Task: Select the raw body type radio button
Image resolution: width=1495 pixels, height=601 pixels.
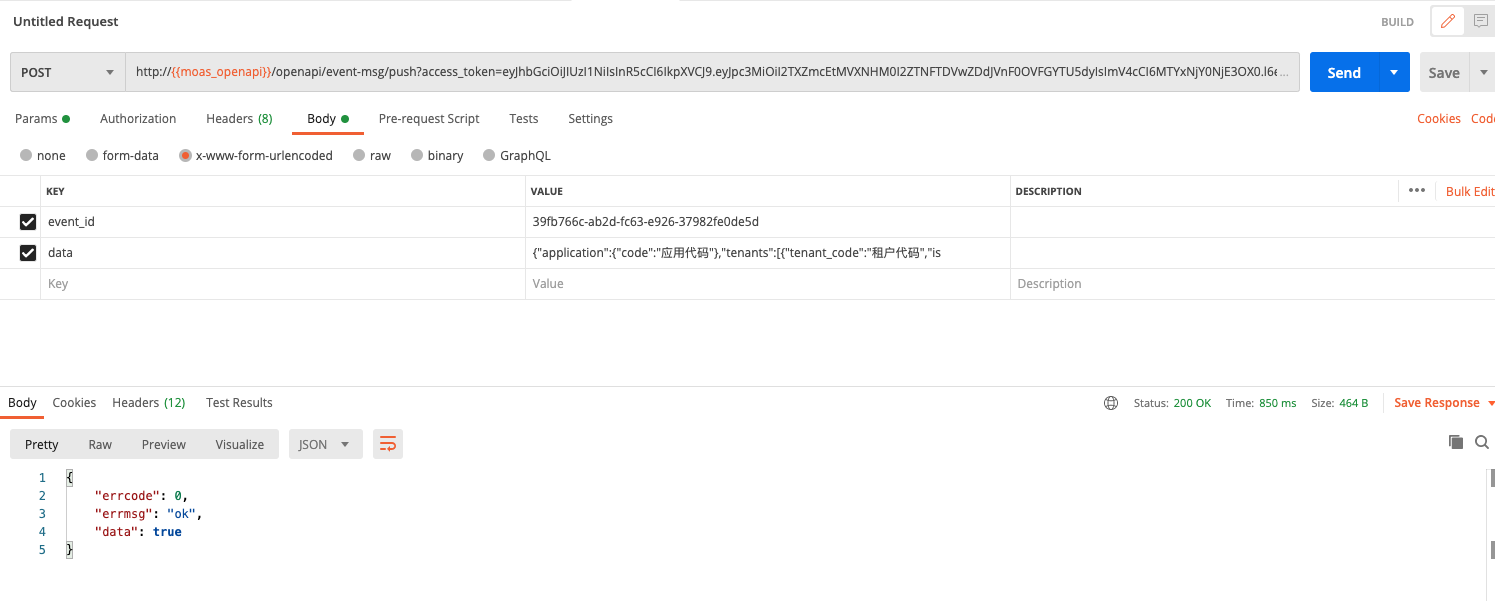Action: coord(360,156)
